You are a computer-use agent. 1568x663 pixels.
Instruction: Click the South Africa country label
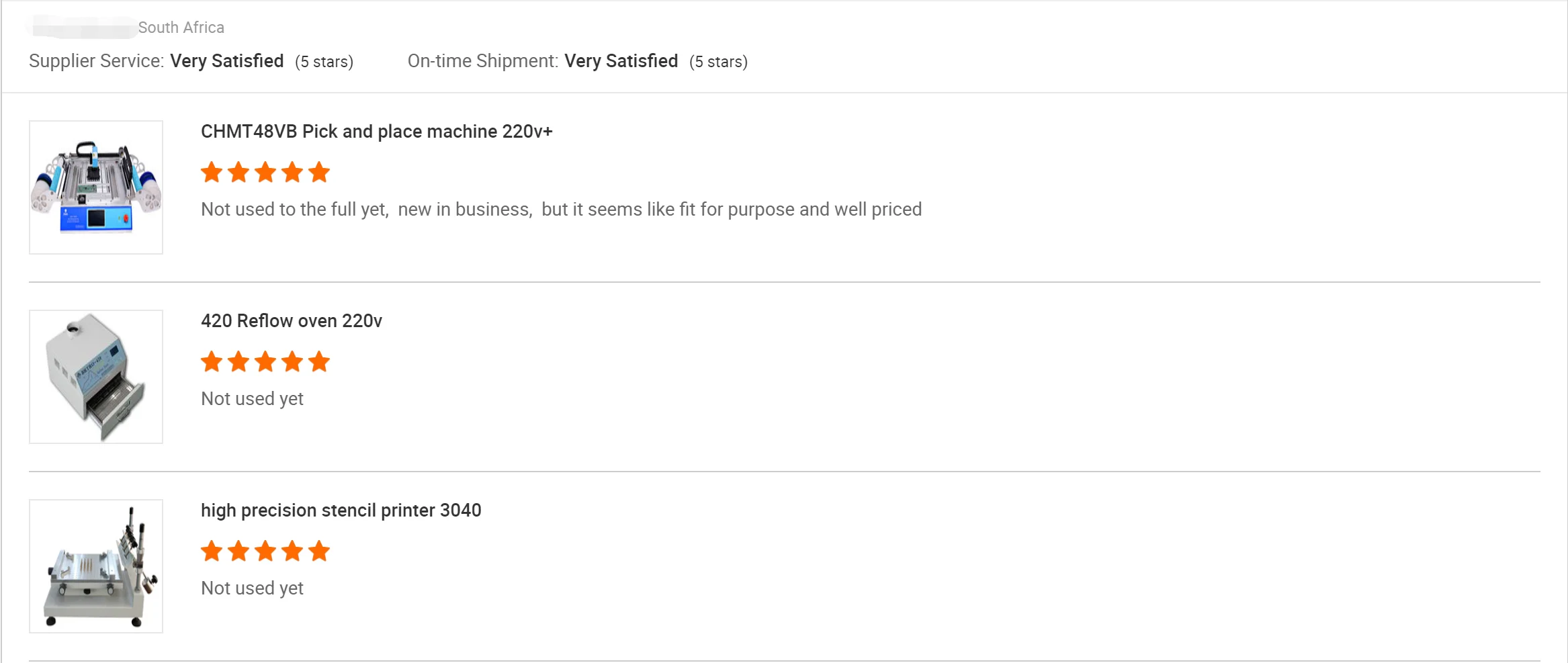coord(181,28)
